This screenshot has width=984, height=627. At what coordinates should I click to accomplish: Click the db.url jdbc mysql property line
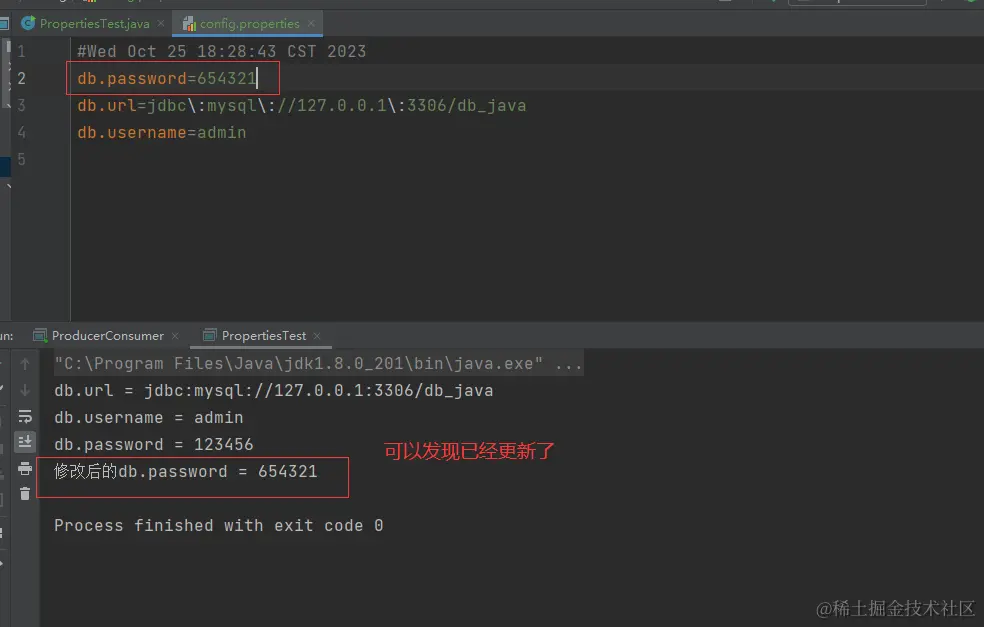[301, 105]
